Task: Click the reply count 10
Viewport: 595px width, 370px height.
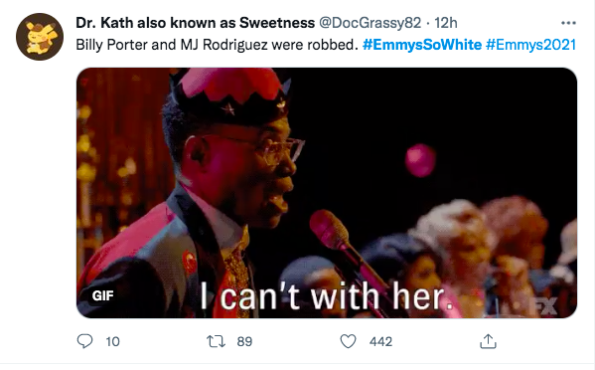Action: pos(113,342)
